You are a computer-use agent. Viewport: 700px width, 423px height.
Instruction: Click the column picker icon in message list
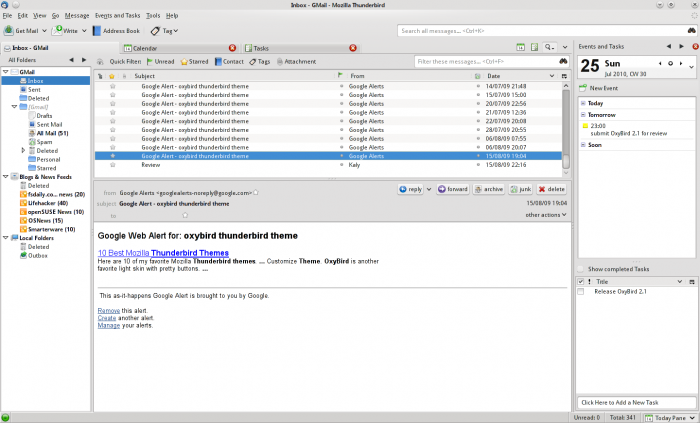pos(564,76)
